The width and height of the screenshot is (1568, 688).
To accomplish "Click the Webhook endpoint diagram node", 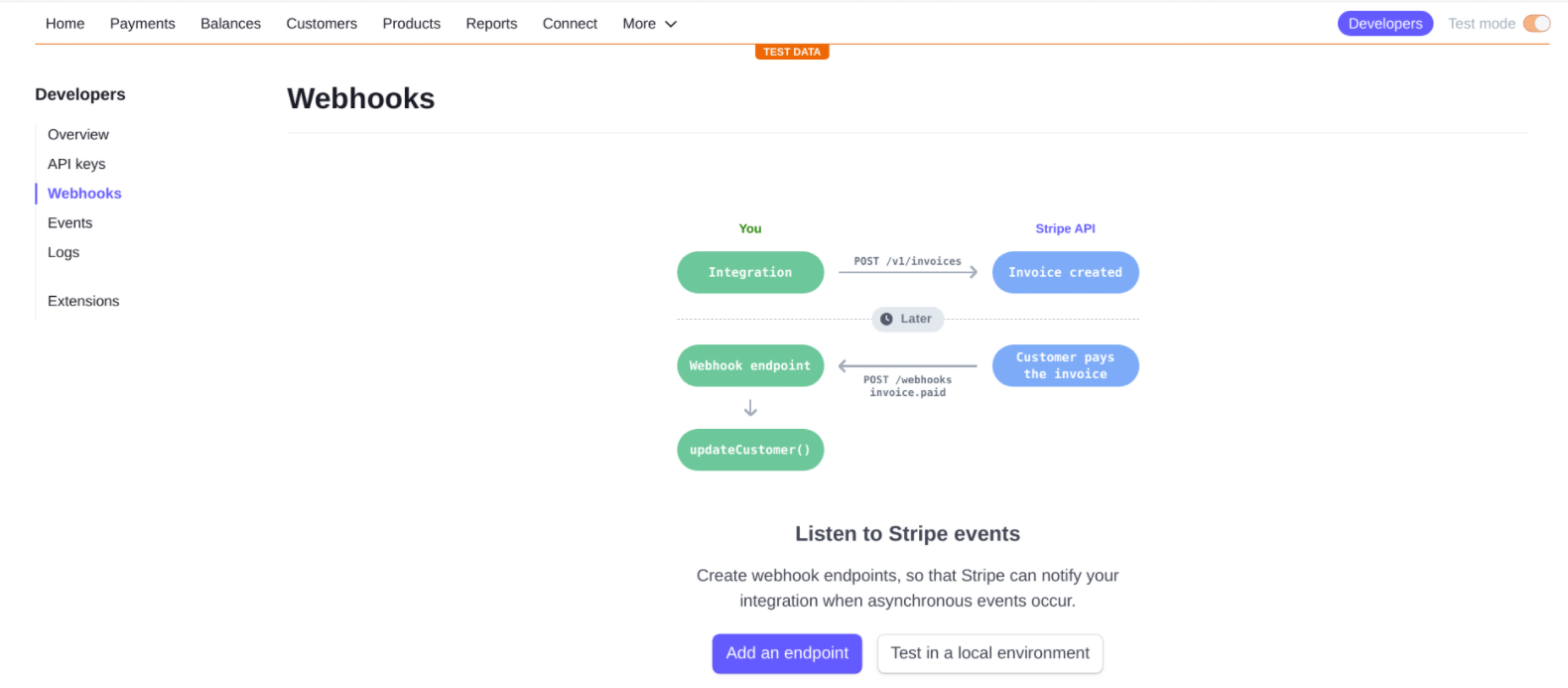I will (750, 365).
